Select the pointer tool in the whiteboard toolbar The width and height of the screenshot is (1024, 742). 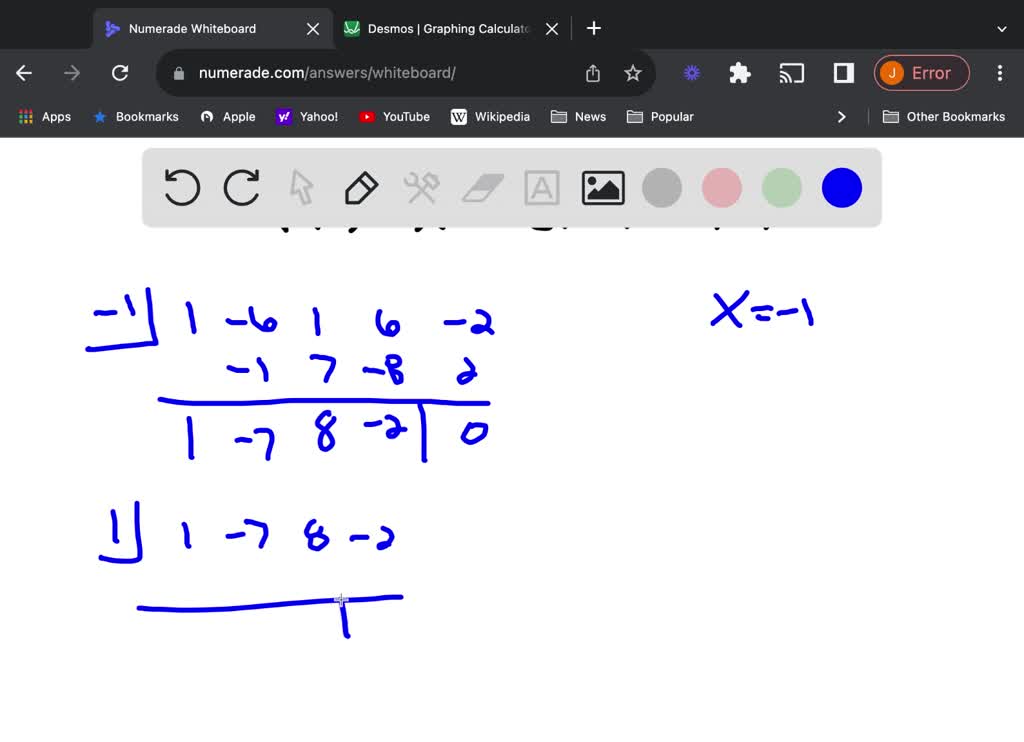point(301,187)
